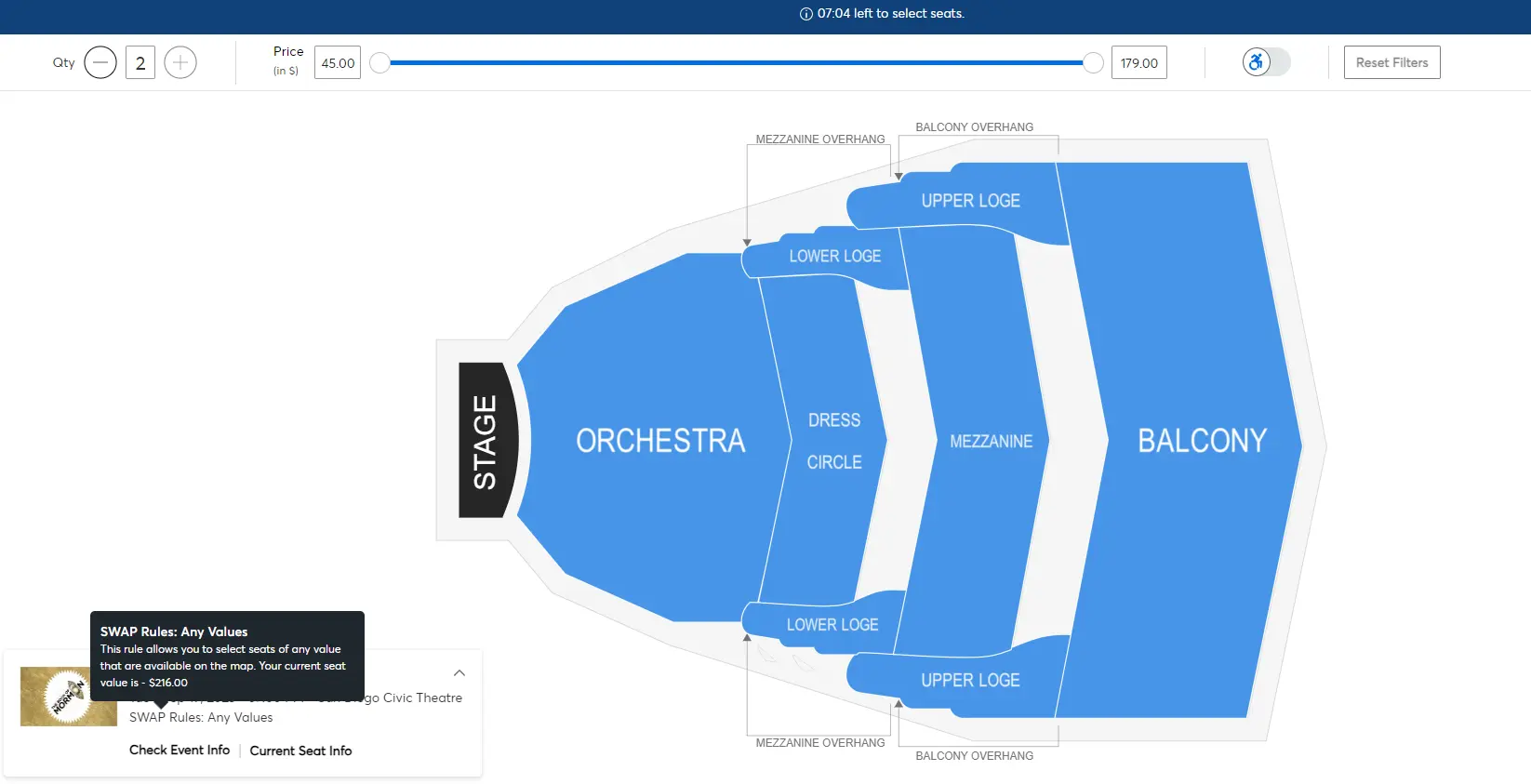Viewport: 1531px width, 784px height.
Task: Click the event thumbnail image
Action: [68, 697]
